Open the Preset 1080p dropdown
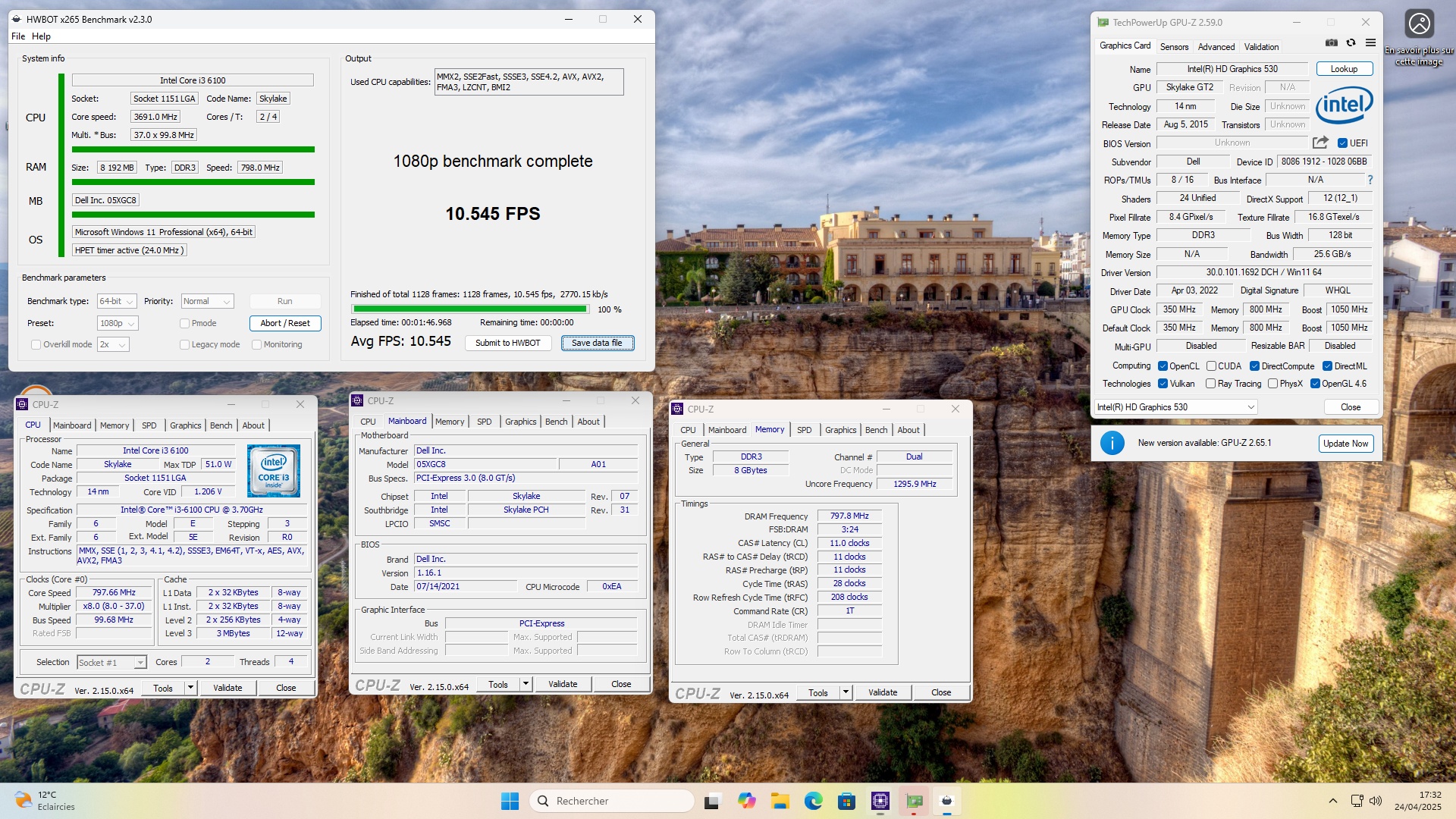The height and width of the screenshot is (819, 1456). click(x=118, y=323)
